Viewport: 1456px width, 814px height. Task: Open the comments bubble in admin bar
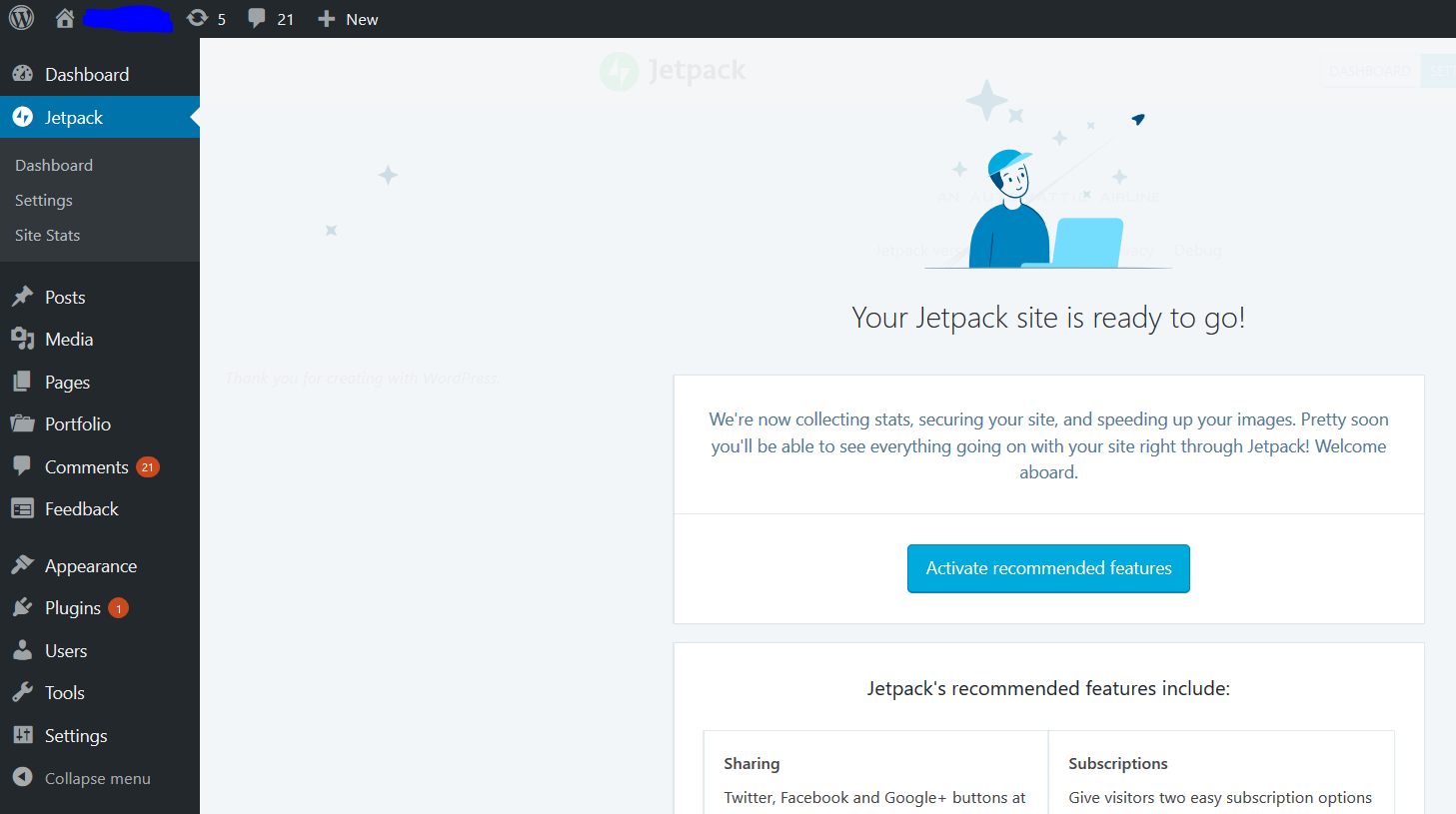[257, 18]
